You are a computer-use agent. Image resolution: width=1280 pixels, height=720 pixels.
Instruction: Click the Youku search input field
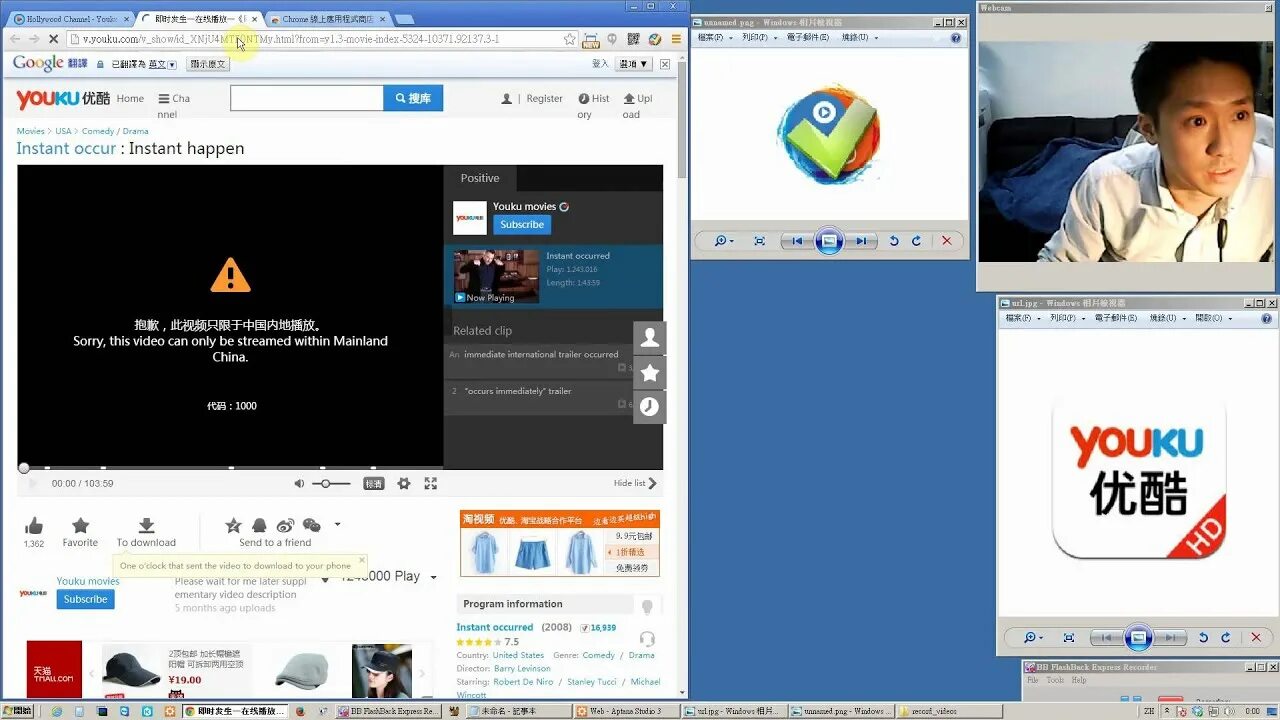click(307, 98)
